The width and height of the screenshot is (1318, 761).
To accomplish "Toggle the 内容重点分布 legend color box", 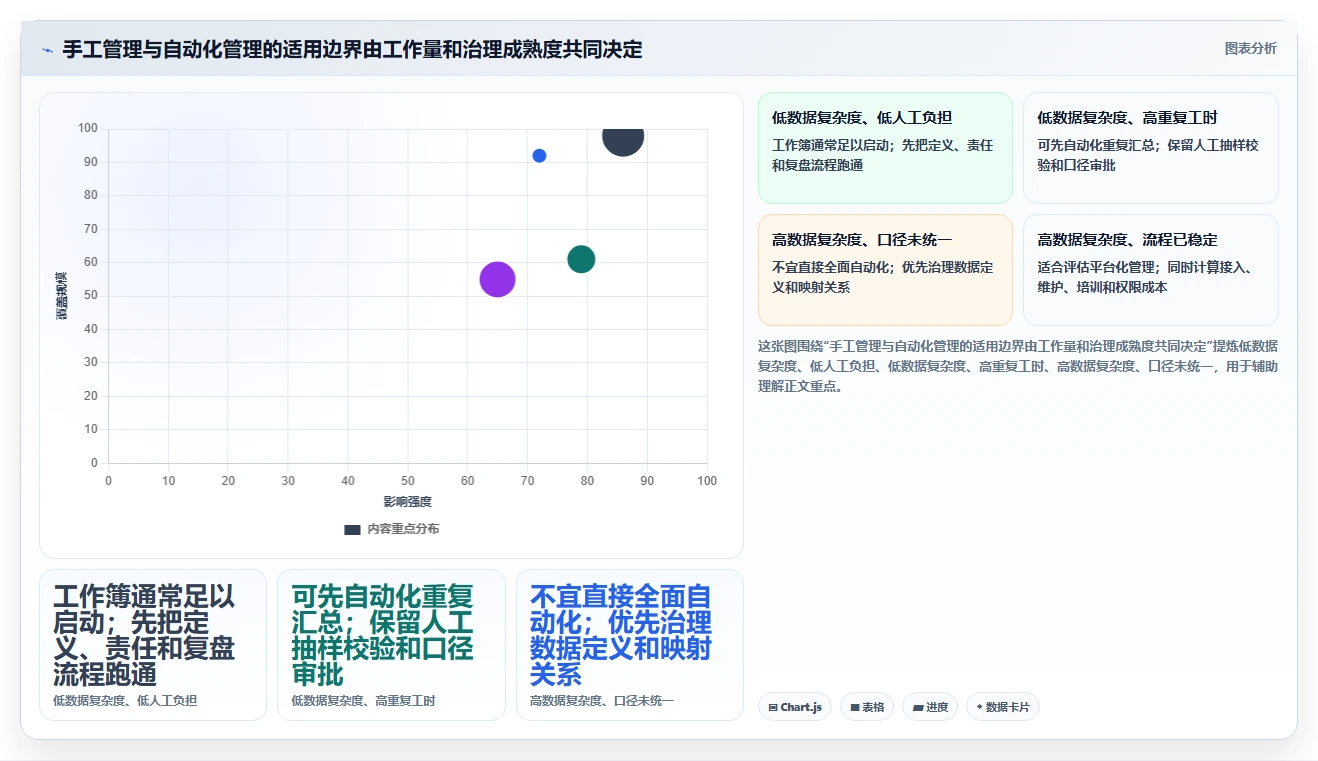I will pos(352,529).
